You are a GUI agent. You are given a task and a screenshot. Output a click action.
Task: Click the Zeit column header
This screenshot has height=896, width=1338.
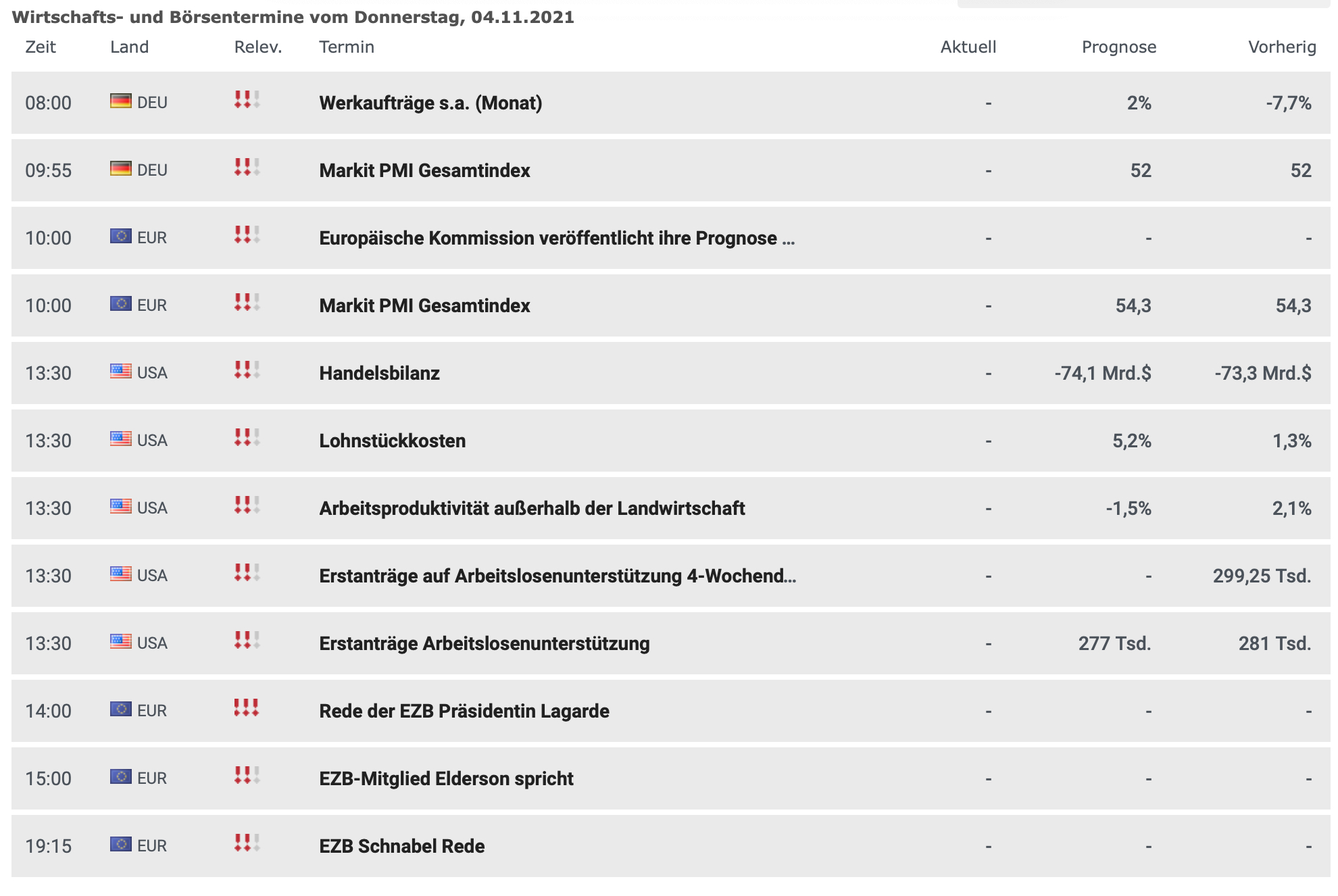point(41,47)
